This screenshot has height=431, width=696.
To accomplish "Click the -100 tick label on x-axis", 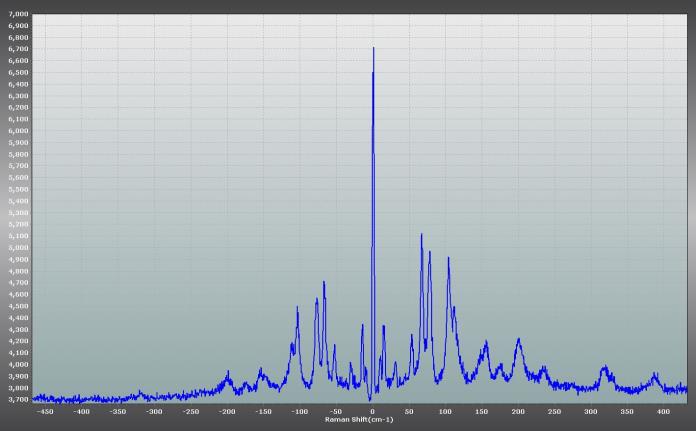I will [x=299, y=411].
